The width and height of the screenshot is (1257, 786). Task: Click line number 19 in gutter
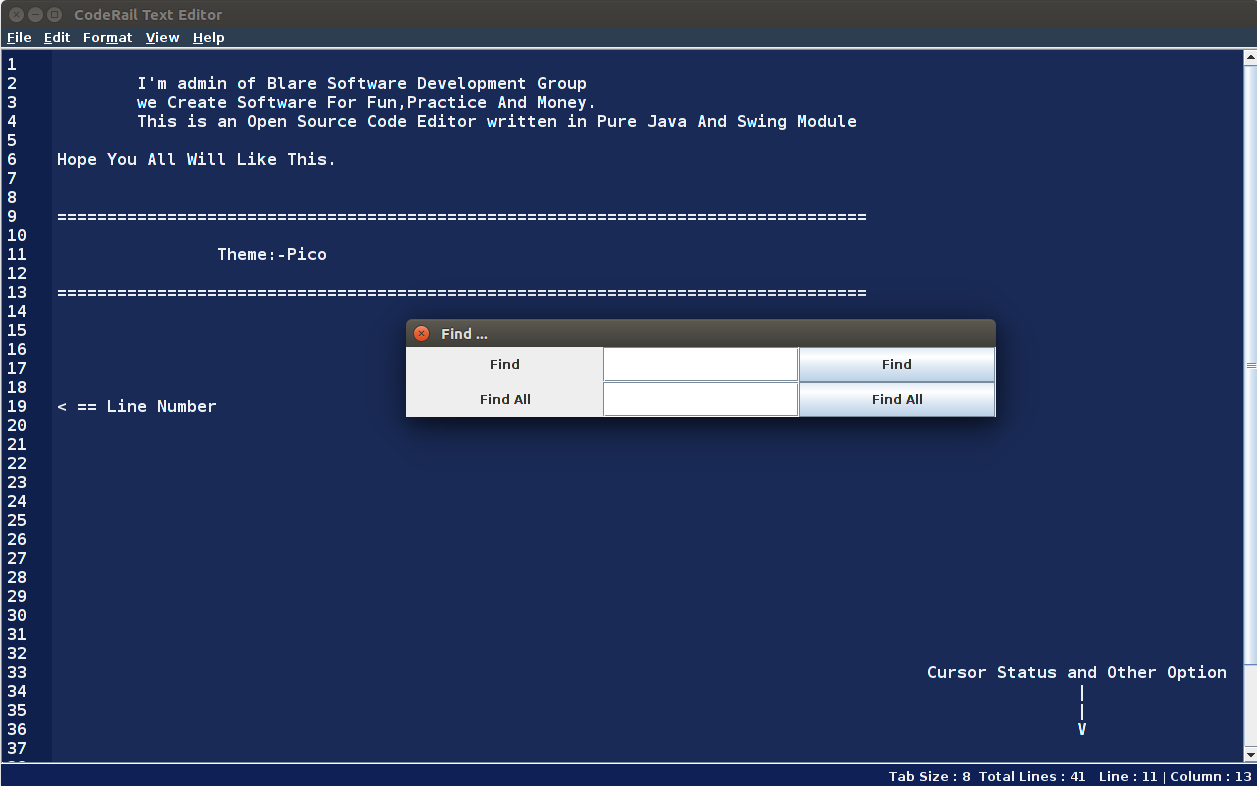coord(16,407)
